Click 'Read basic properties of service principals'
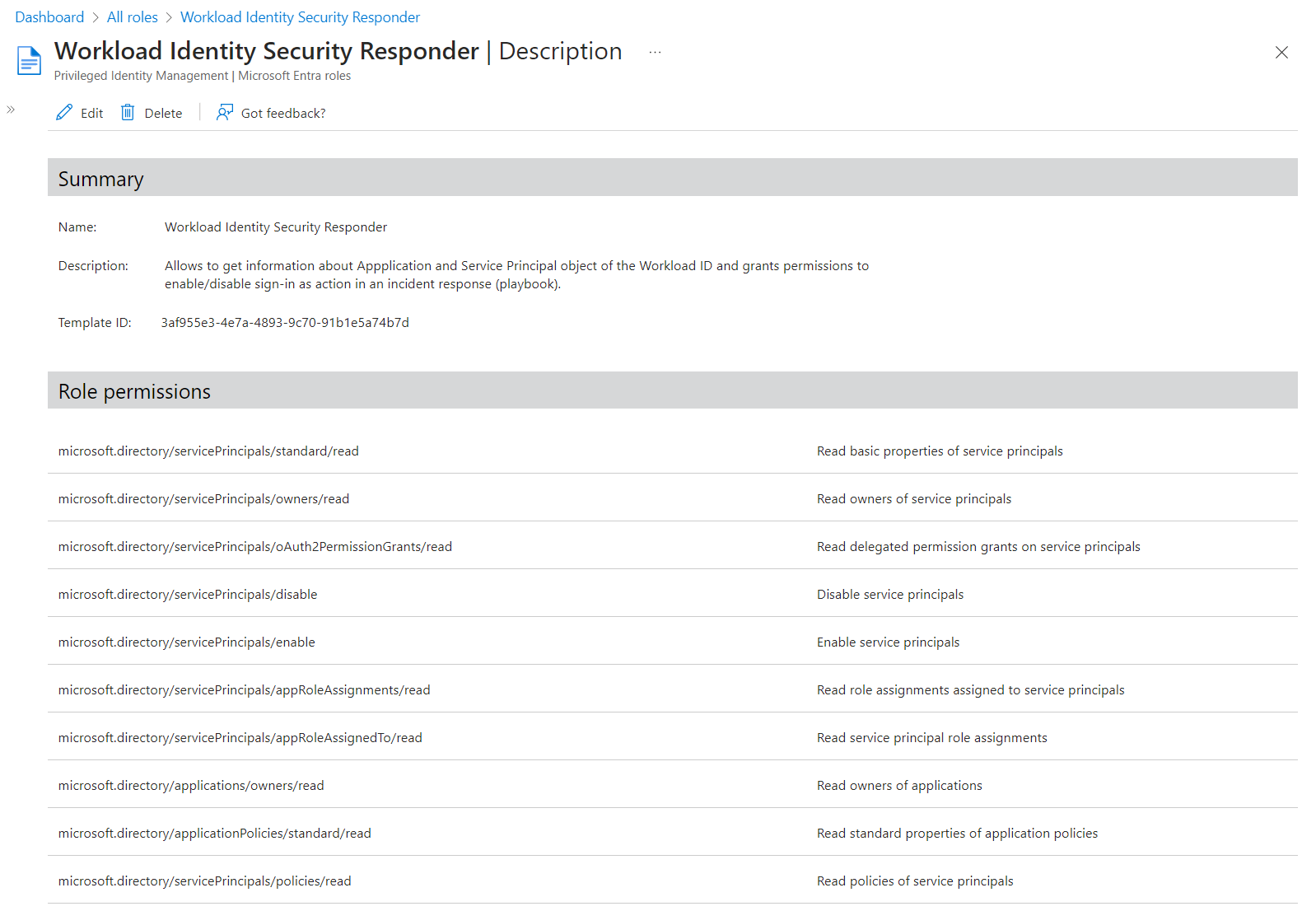The height and width of the screenshot is (911, 1316). click(940, 451)
